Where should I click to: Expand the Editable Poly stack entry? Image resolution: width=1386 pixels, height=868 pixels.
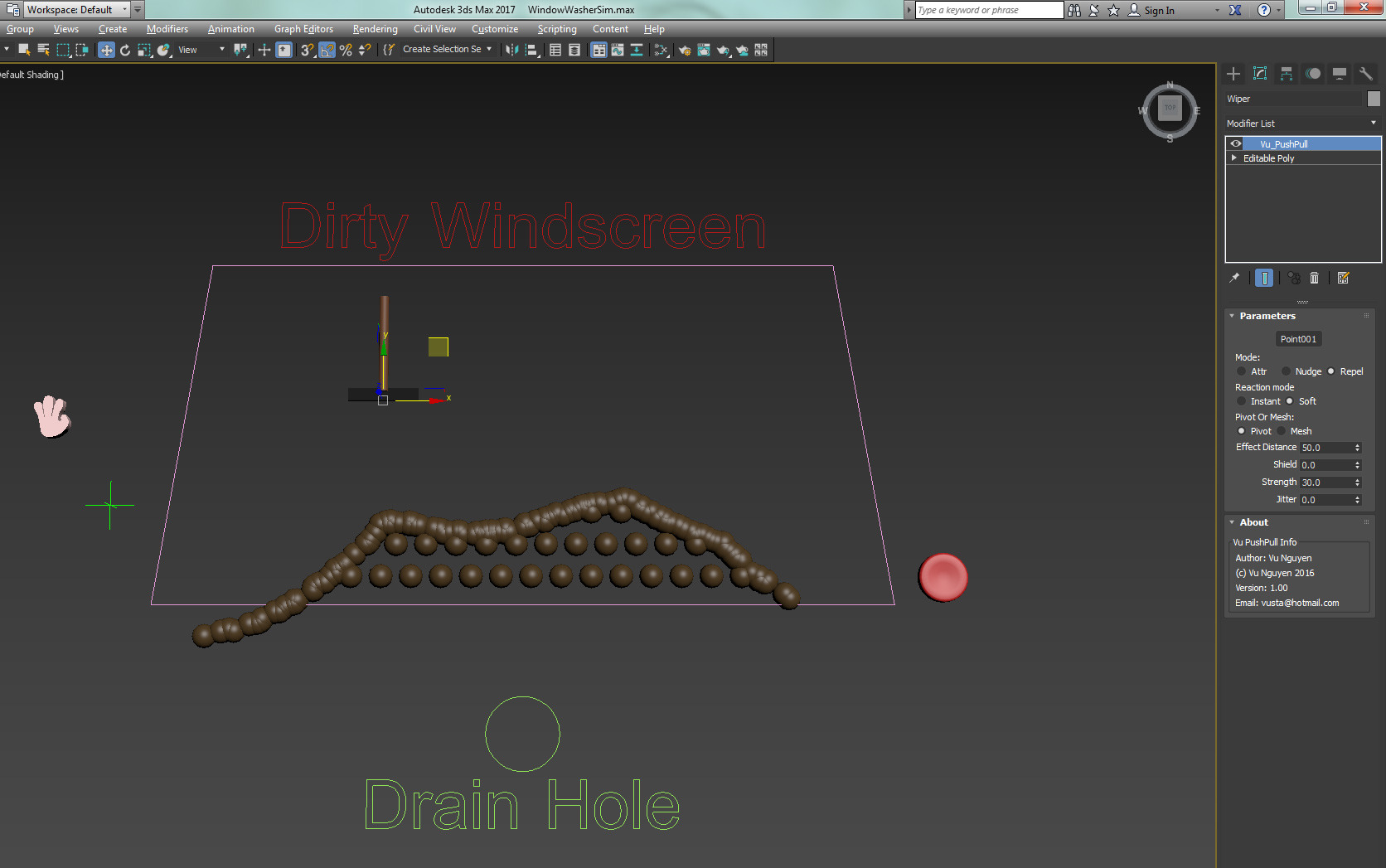click(x=1234, y=158)
